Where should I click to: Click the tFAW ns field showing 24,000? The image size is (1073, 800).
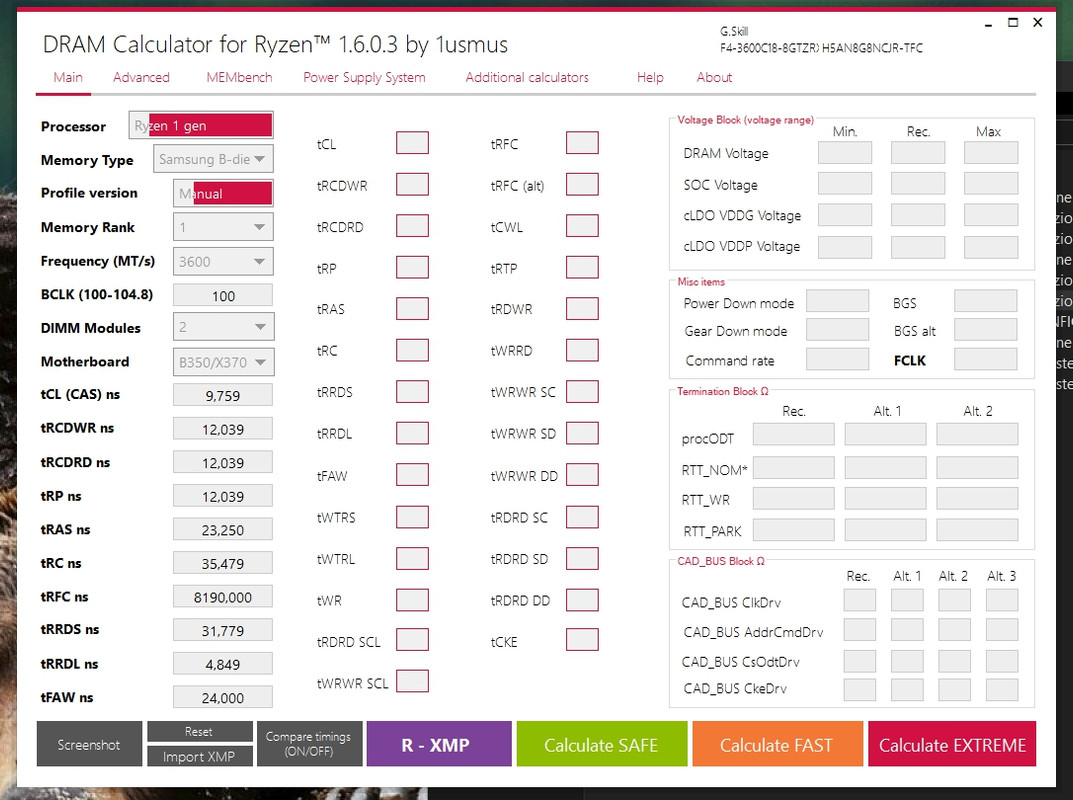(223, 697)
